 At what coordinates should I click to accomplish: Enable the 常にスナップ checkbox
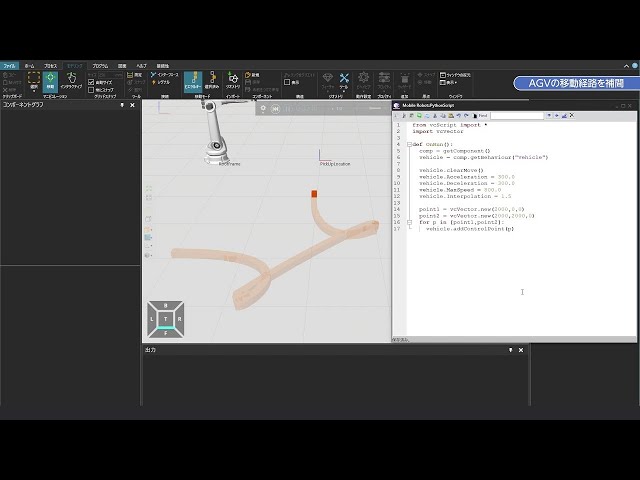click(91, 90)
